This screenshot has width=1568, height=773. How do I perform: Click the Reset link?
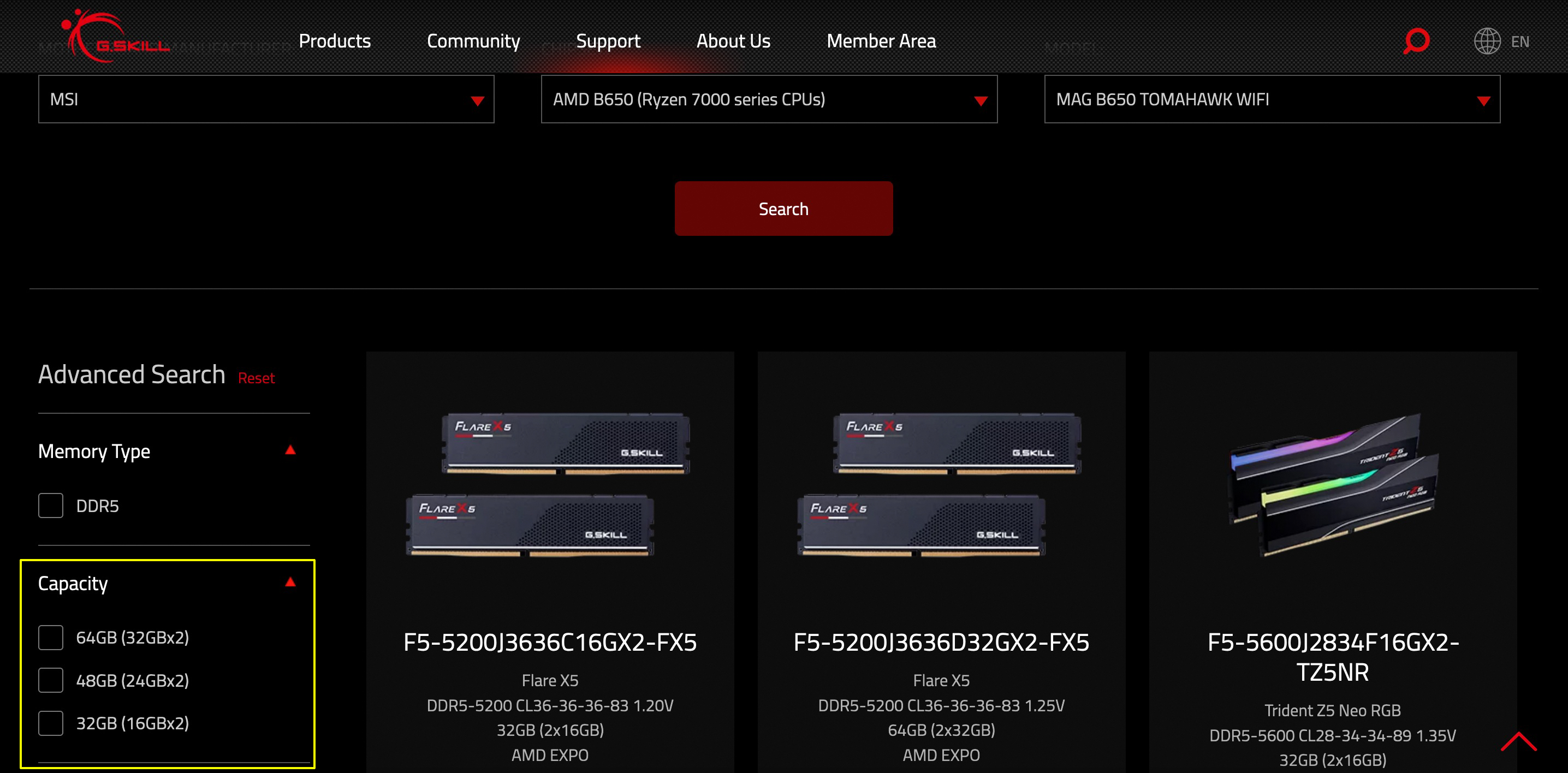pyautogui.click(x=256, y=378)
